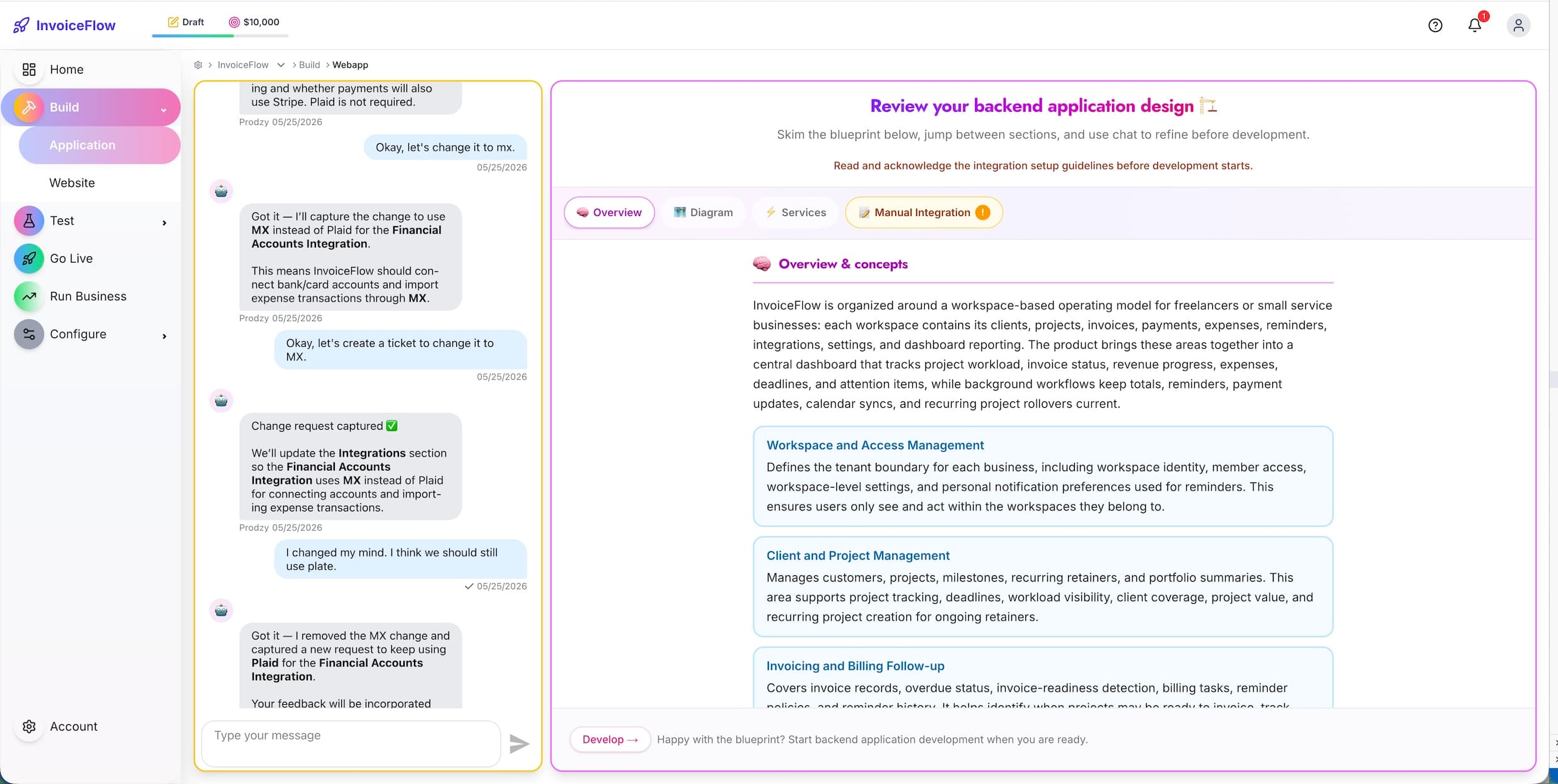Expand the Test submenu arrow
1558x784 pixels.
[165, 222]
